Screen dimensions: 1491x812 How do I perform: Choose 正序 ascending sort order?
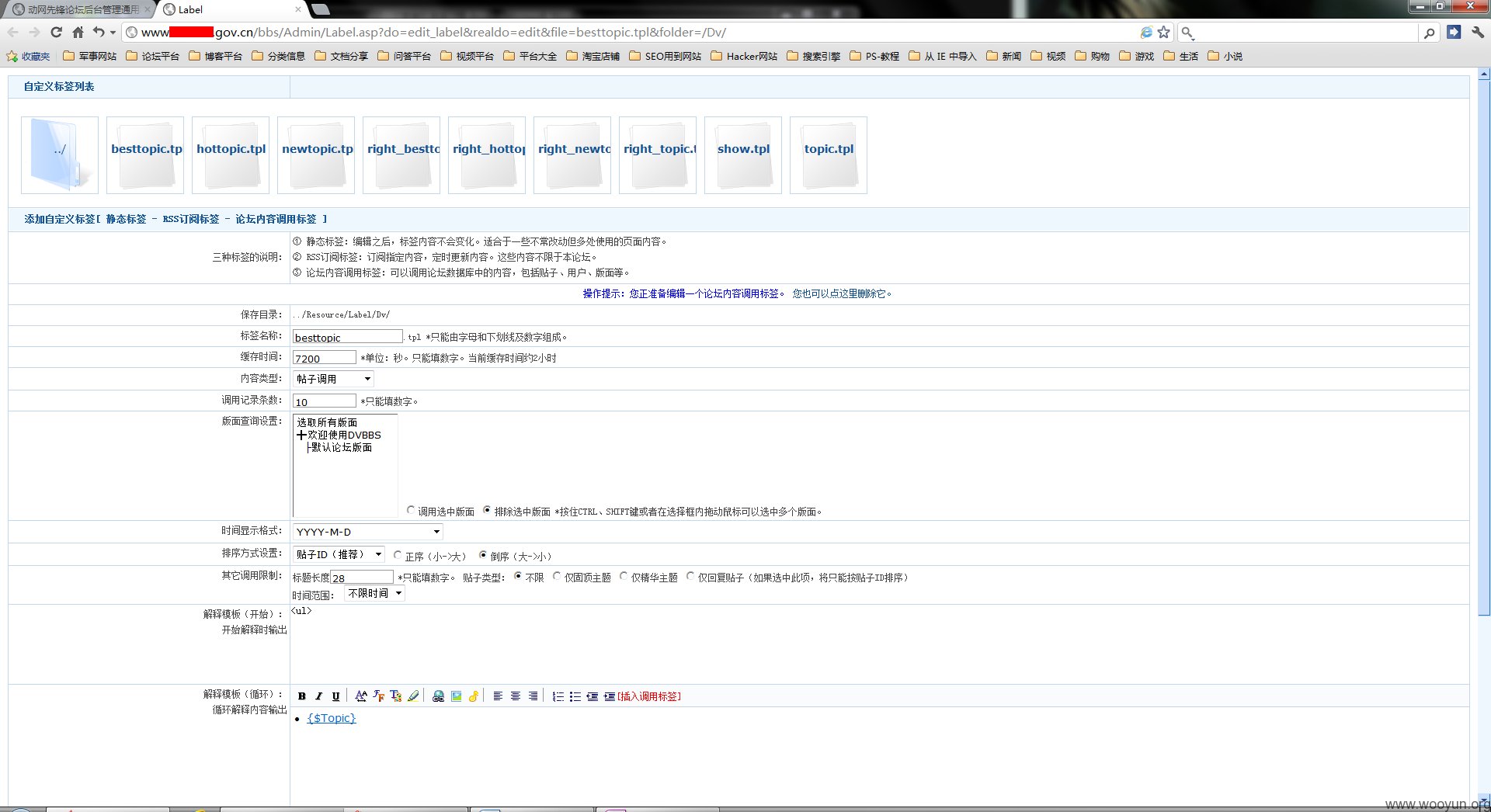tap(398, 555)
